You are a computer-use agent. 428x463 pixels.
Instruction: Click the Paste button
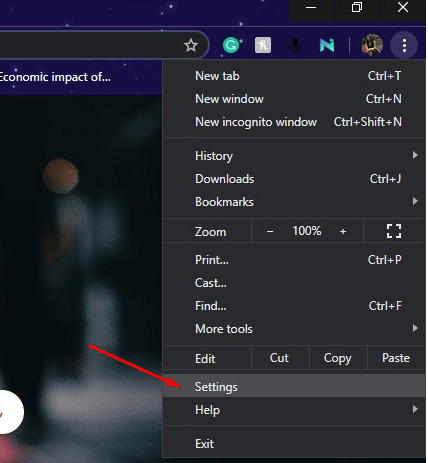[396, 358]
